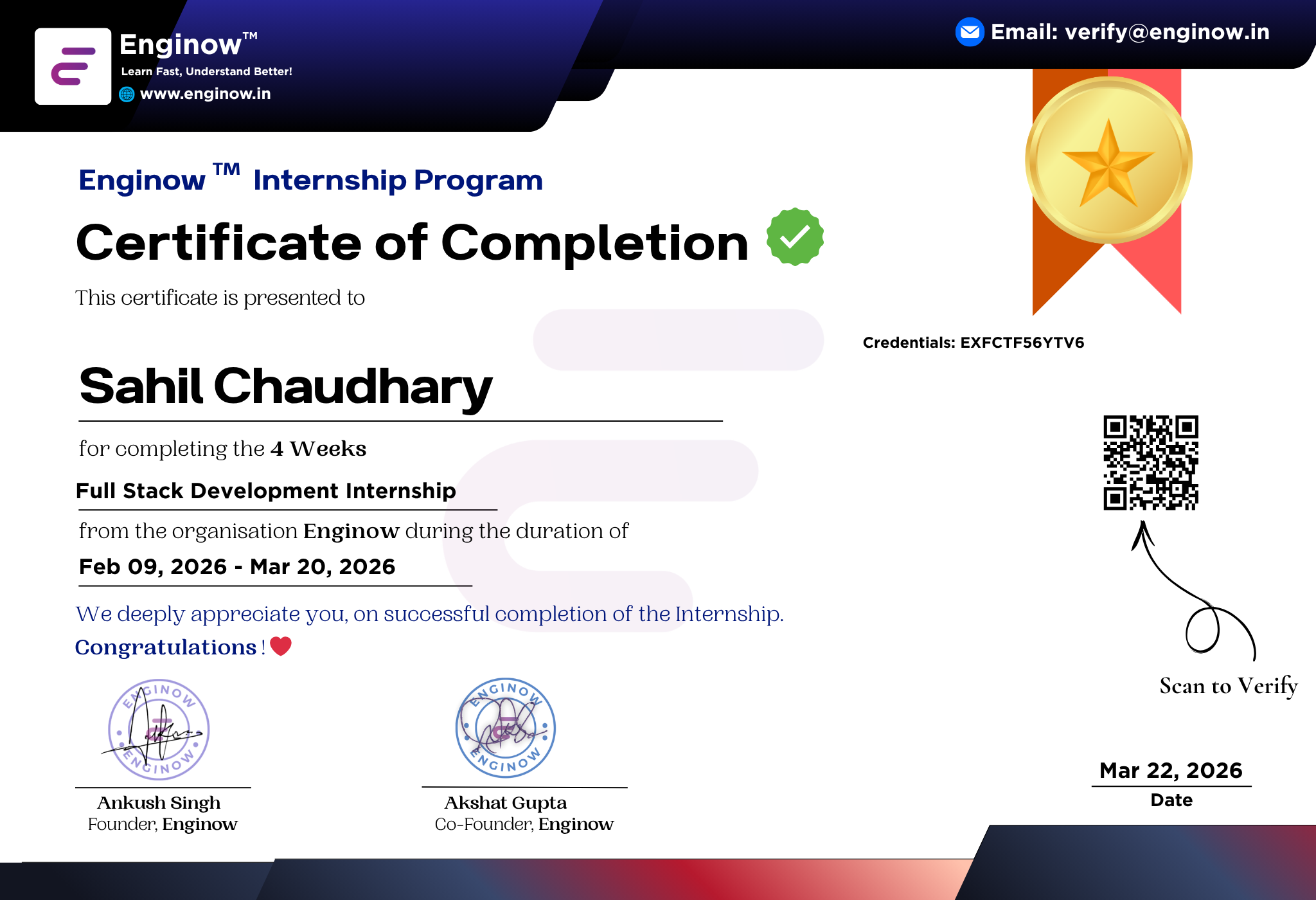
Task: Click the 'Date' label under issue date
Action: coord(1171,800)
